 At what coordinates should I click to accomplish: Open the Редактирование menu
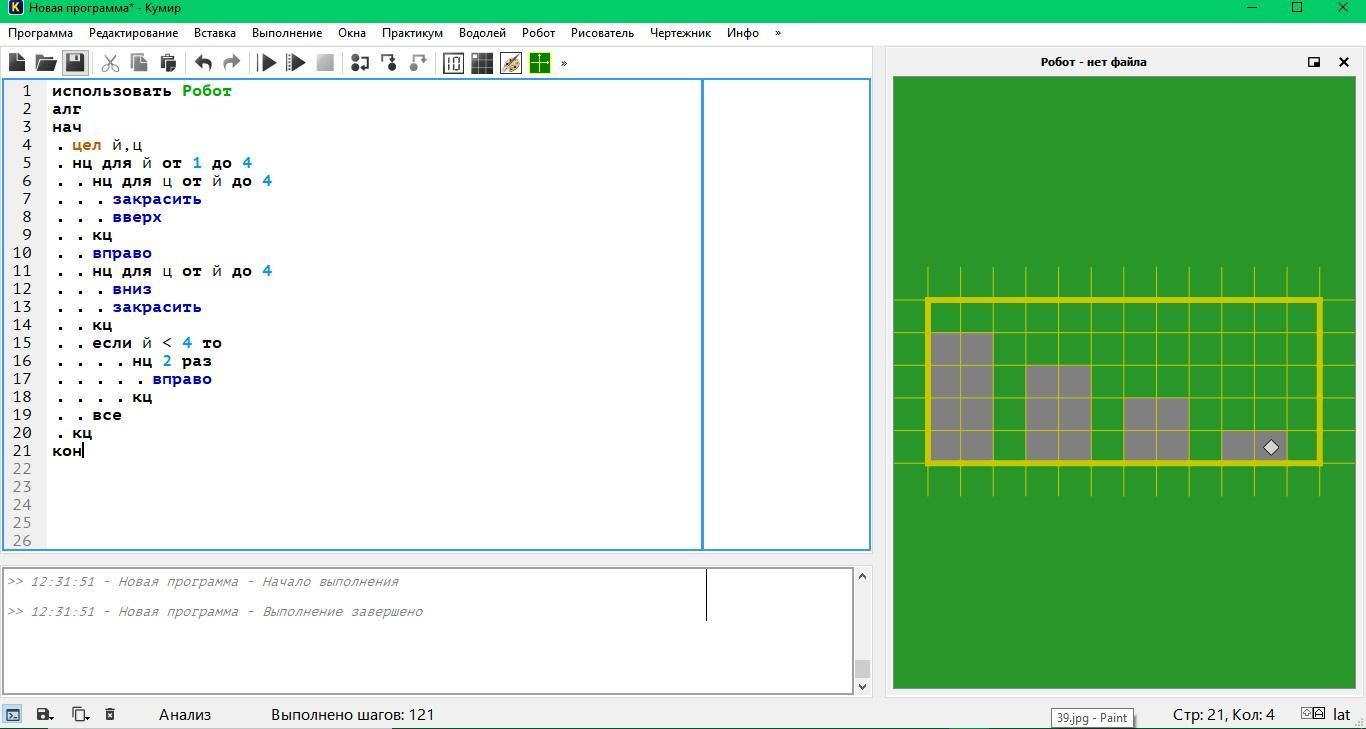coord(133,33)
